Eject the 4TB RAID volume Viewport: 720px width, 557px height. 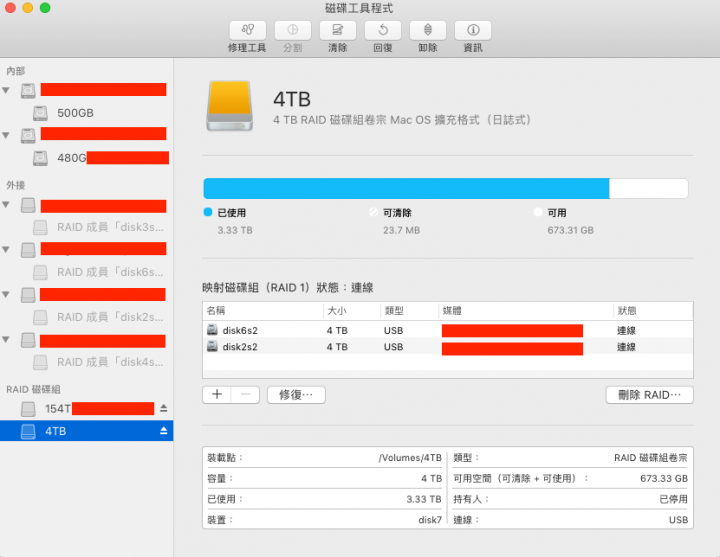[x=163, y=431]
